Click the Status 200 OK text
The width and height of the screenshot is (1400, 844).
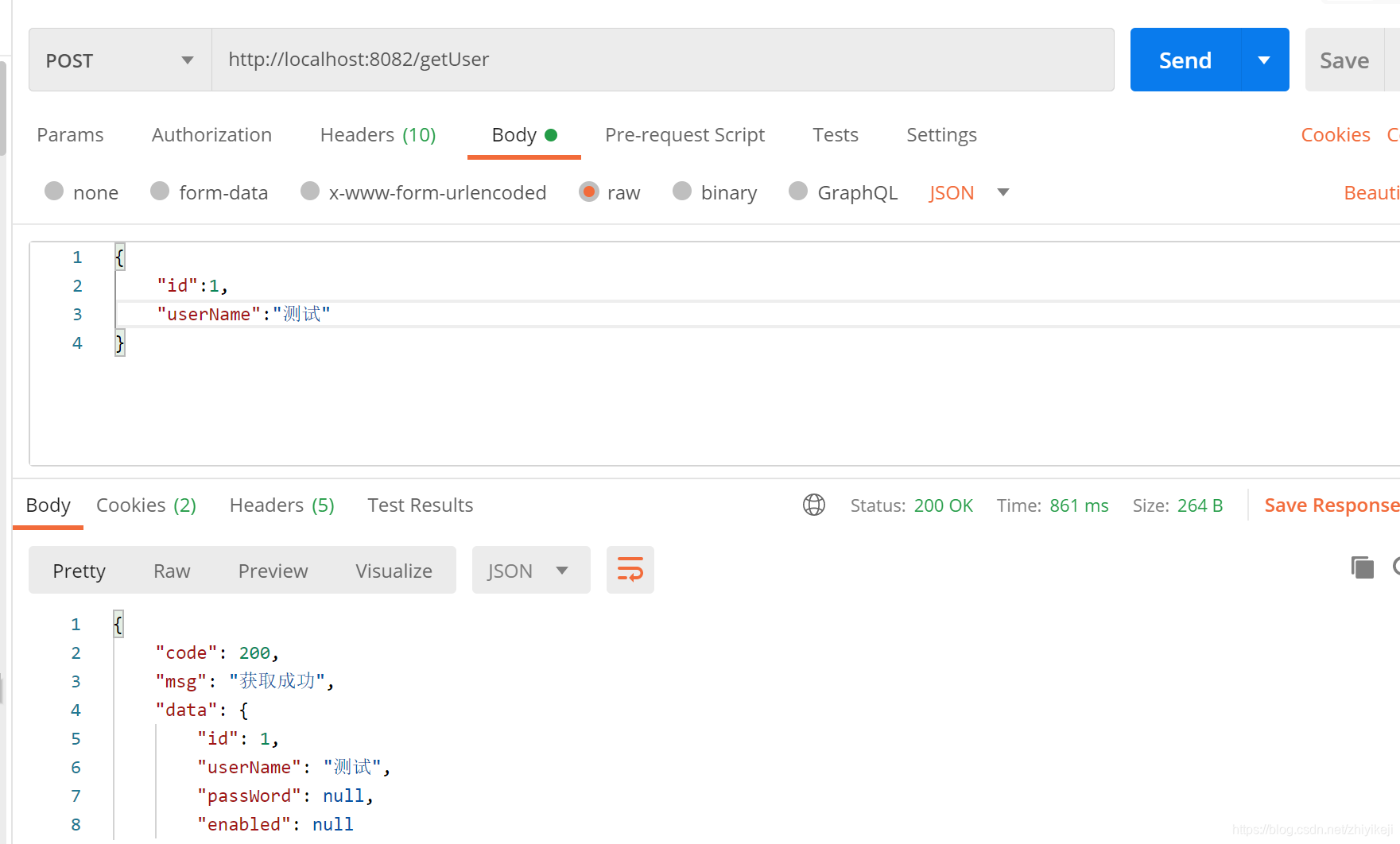[911, 505]
